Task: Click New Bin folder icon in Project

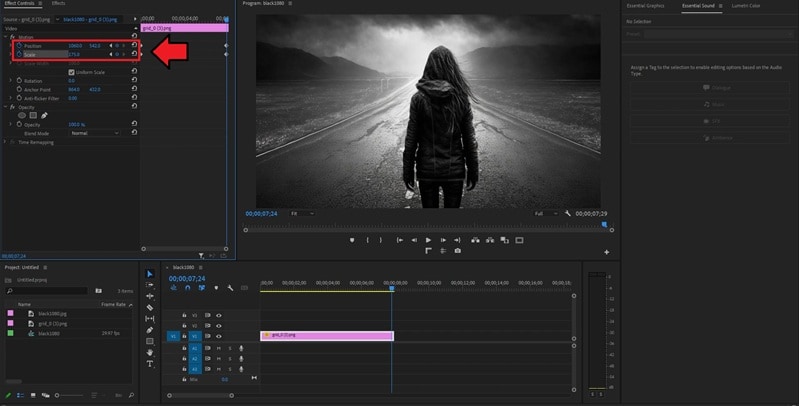Action: [98, 291]
